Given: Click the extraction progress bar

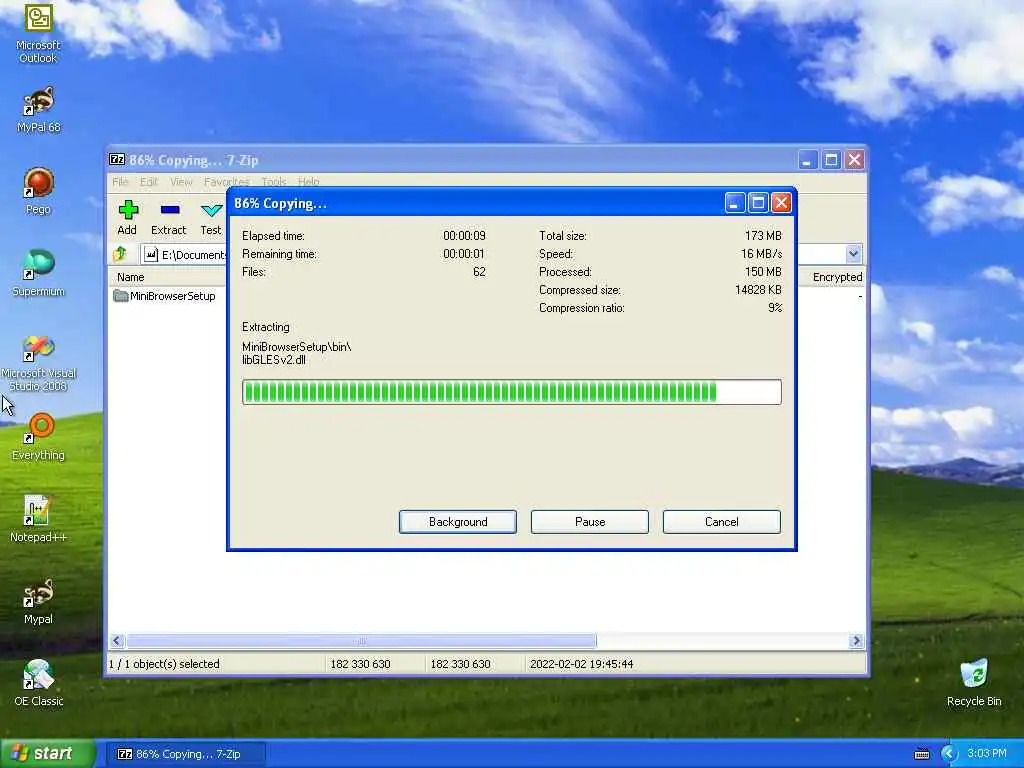Looking at the screenshot, I should click(511, 392).
